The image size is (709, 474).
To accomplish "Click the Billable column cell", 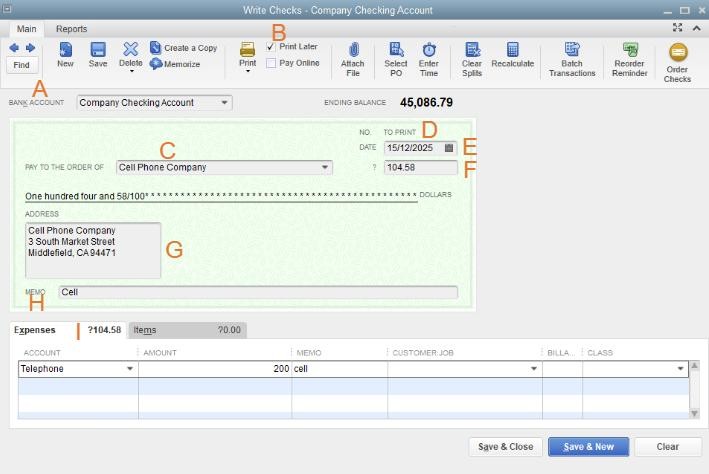I will 562,369.
